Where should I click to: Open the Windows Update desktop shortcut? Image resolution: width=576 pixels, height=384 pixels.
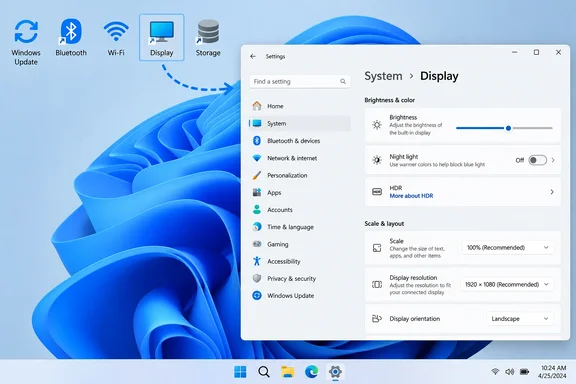26,41
